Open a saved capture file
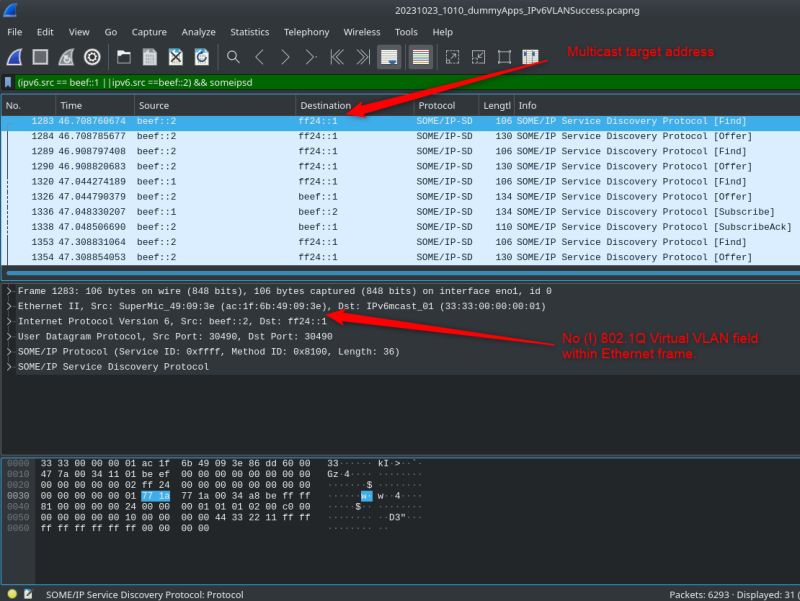Viewport: 800px width, 601px height. click(x=127, y=57)
